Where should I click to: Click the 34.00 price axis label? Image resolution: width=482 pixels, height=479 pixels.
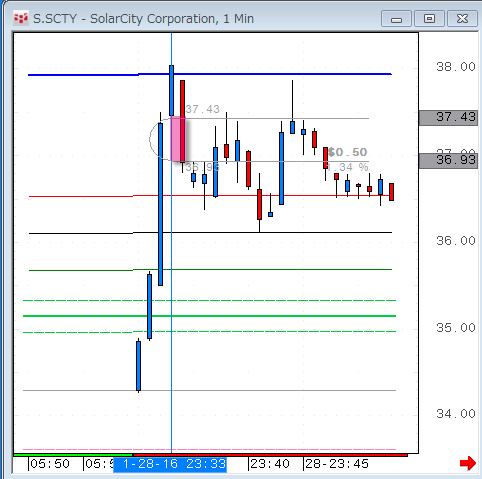[456, 414]
